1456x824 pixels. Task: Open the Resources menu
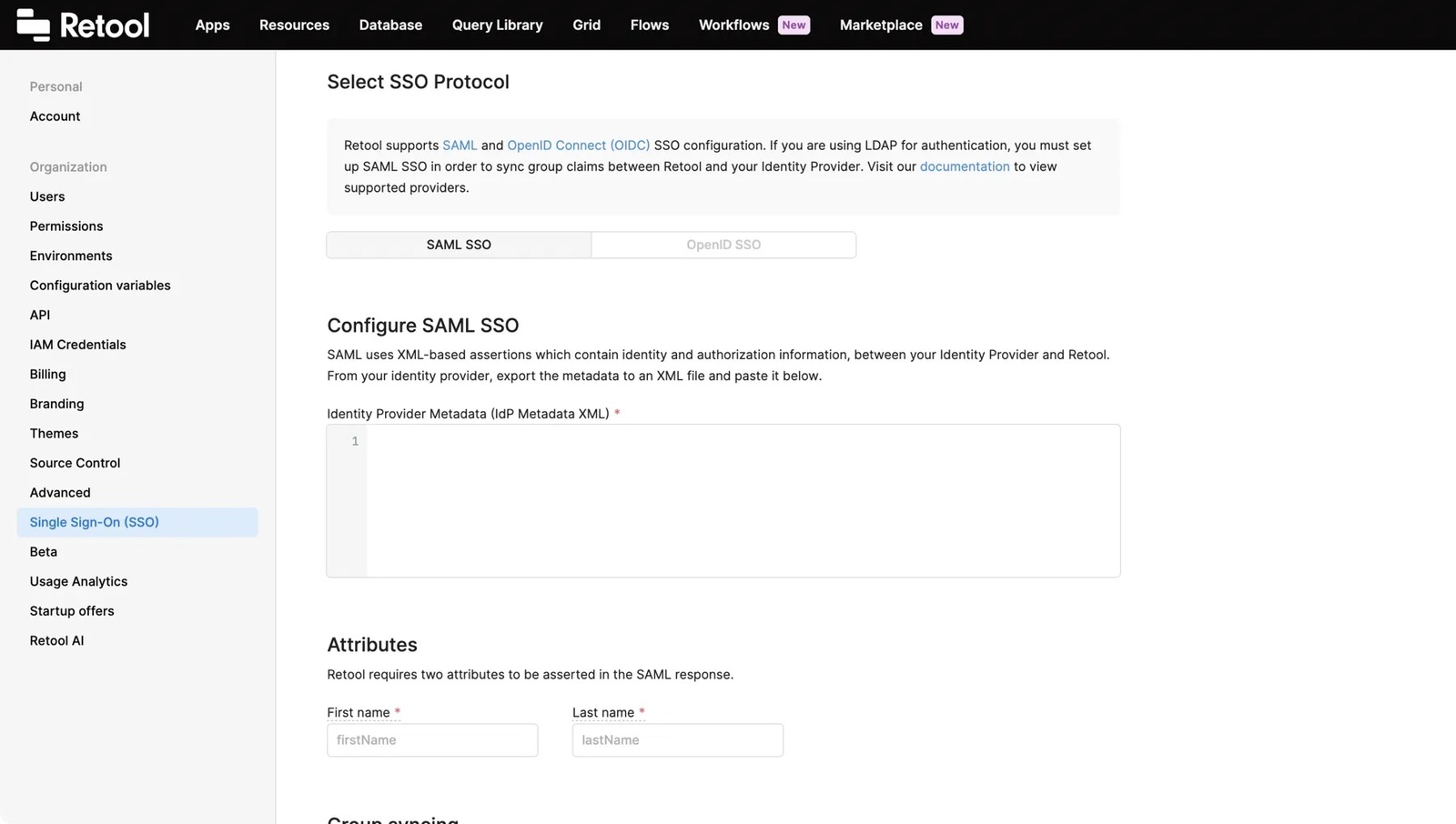[294, 25]
